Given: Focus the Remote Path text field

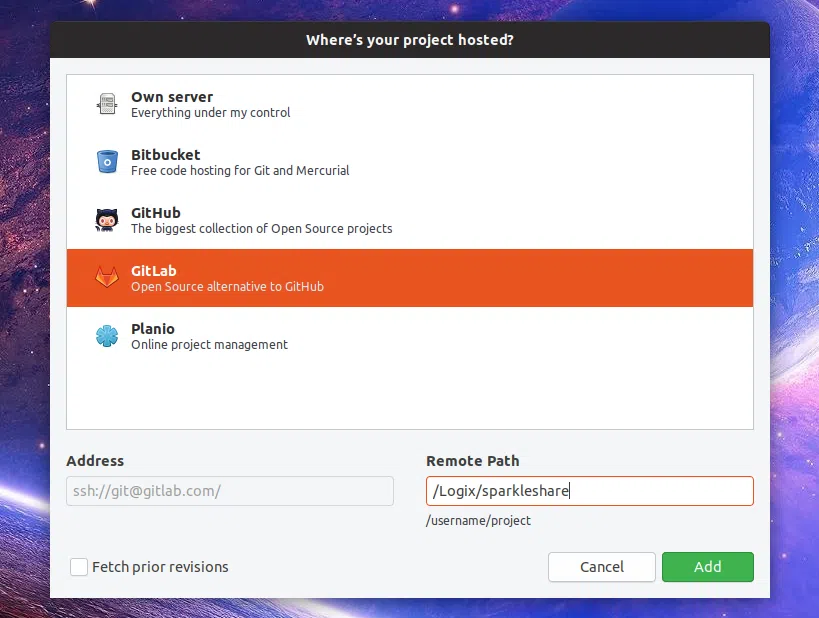Looking at the screenshot, I should click(x=589, y=491).
